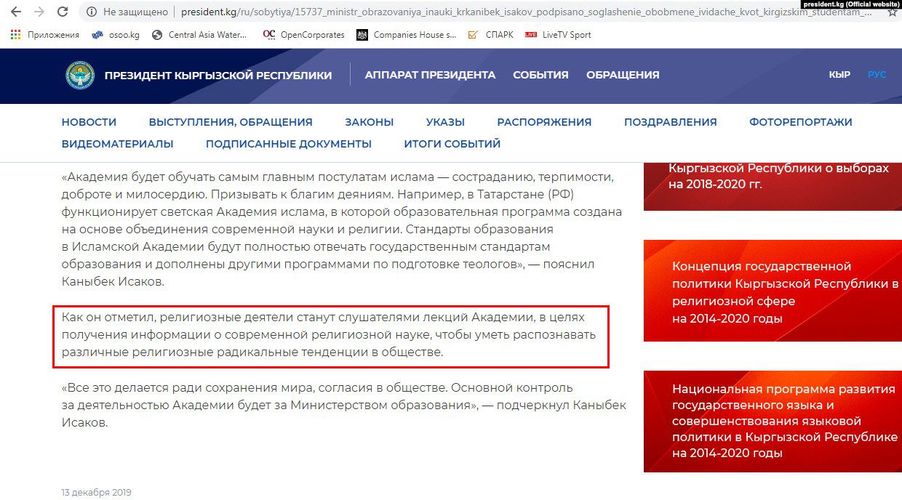Click the Kyrgyz state emblem logo
Viewport: 902px width, 500px height.
pyautogui.click(x=80, y=75)
